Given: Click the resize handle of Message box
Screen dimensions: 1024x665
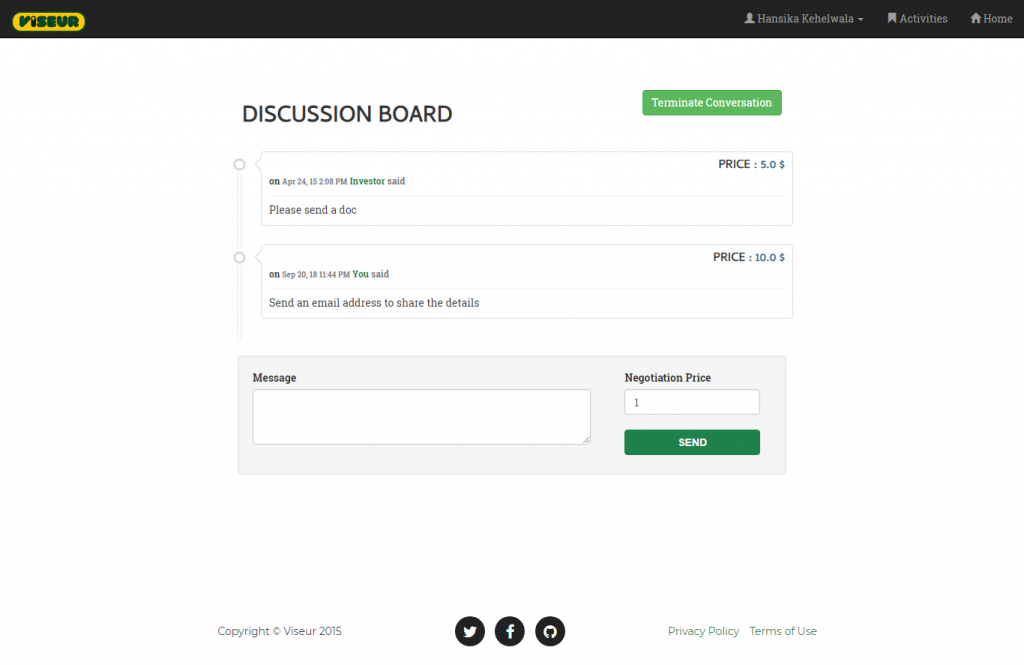Looking at the screenshot, I should click(586, 440).
